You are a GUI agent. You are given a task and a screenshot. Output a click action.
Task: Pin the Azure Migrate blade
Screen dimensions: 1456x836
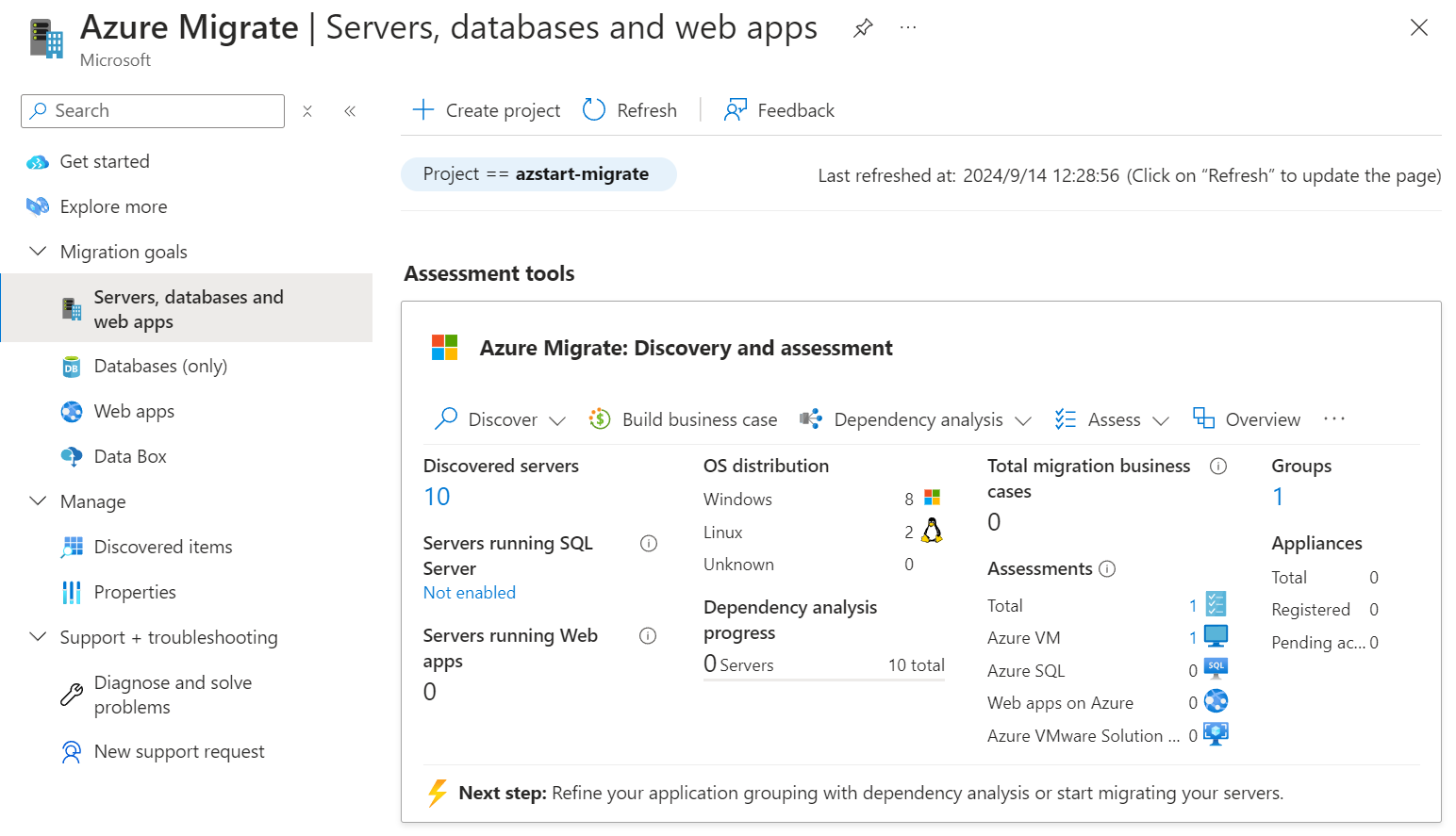862,28
